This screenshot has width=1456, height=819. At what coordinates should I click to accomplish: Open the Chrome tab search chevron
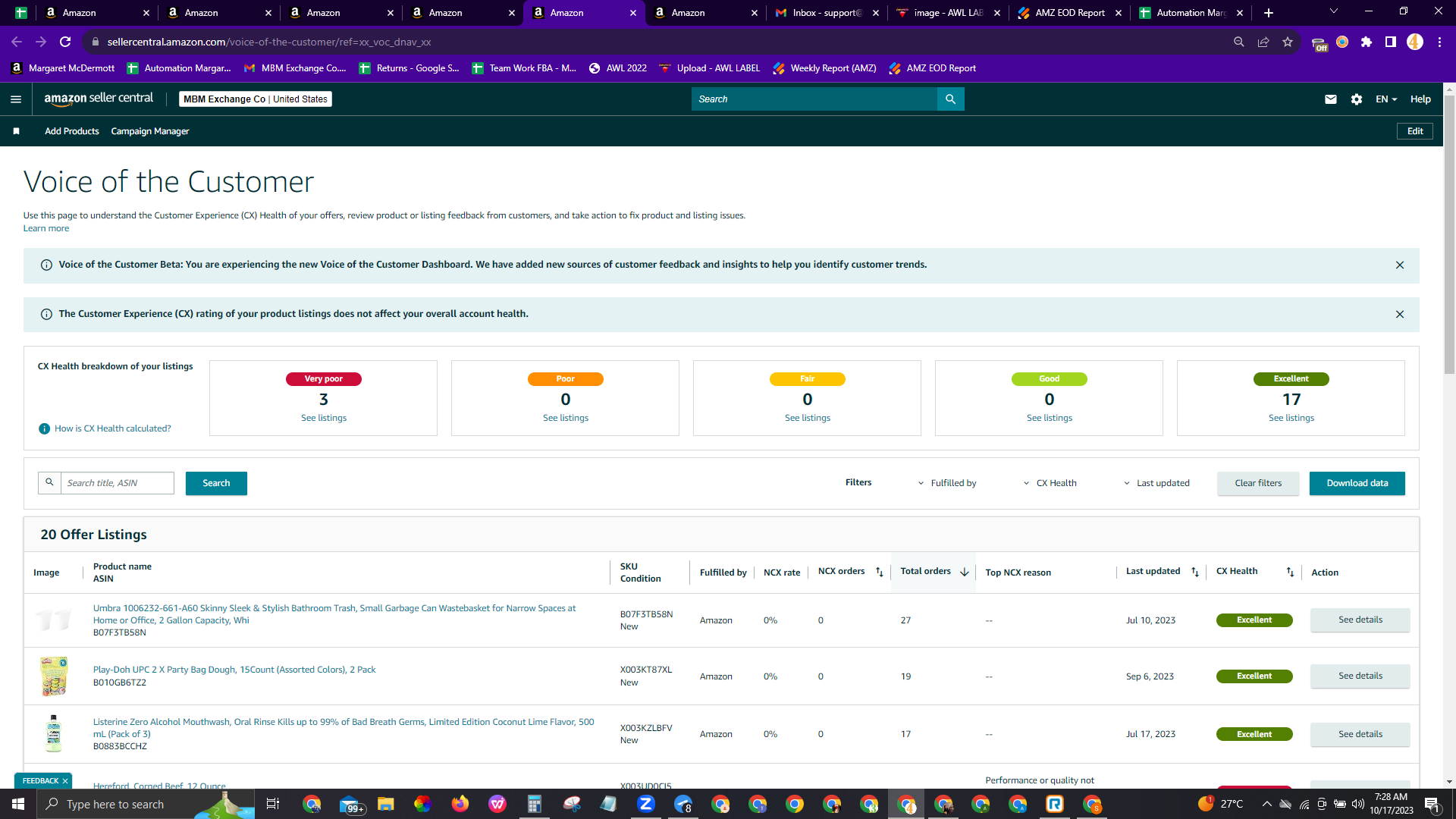coord(1334,11)
